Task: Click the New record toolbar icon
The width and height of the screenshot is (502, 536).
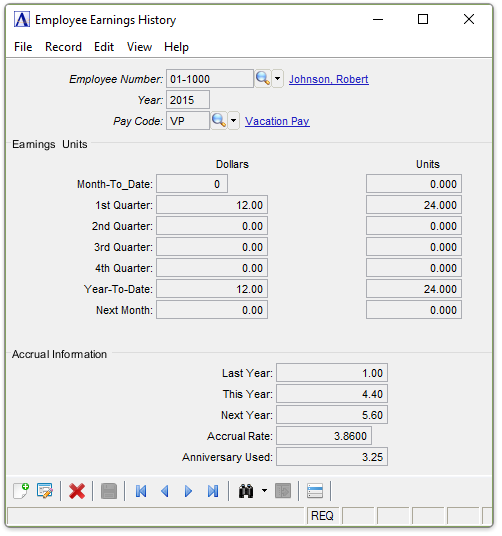Action: [21, 491]
